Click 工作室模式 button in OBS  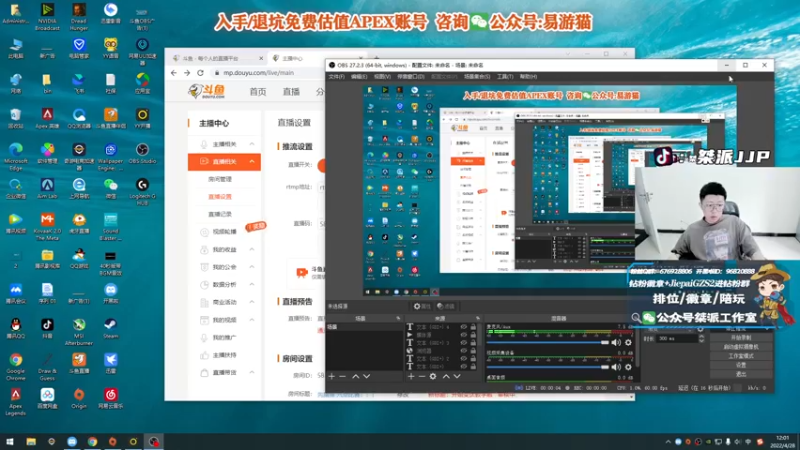(x=741, y=356)
